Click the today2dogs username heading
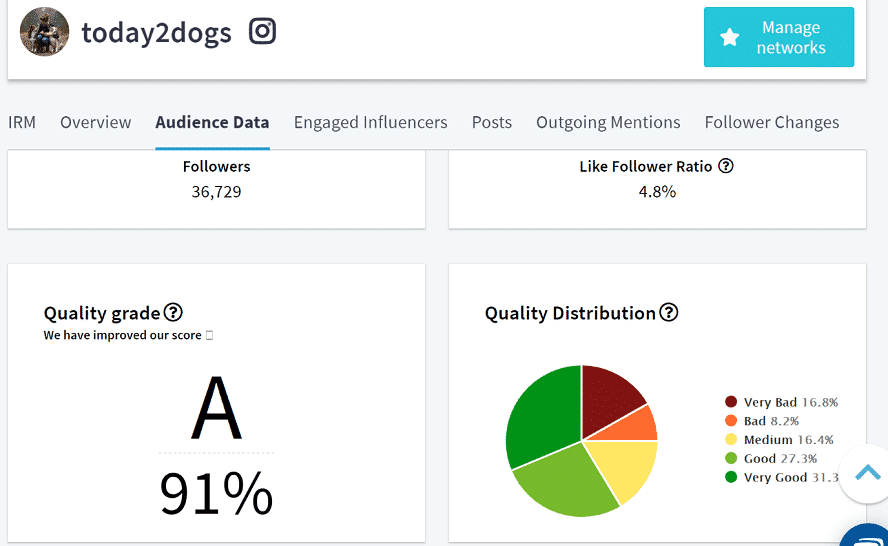Viewport: 888px width, 546px height. [156, 32]
